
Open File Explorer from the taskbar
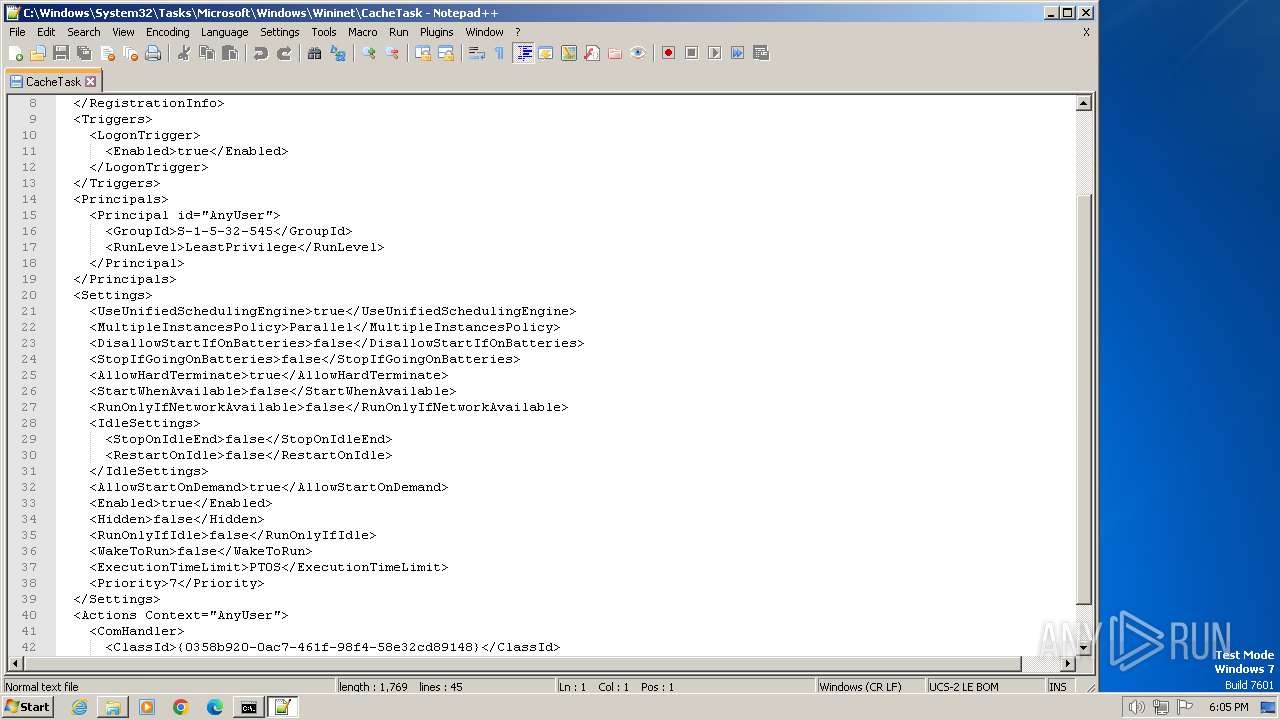click(x=113, y=707)
